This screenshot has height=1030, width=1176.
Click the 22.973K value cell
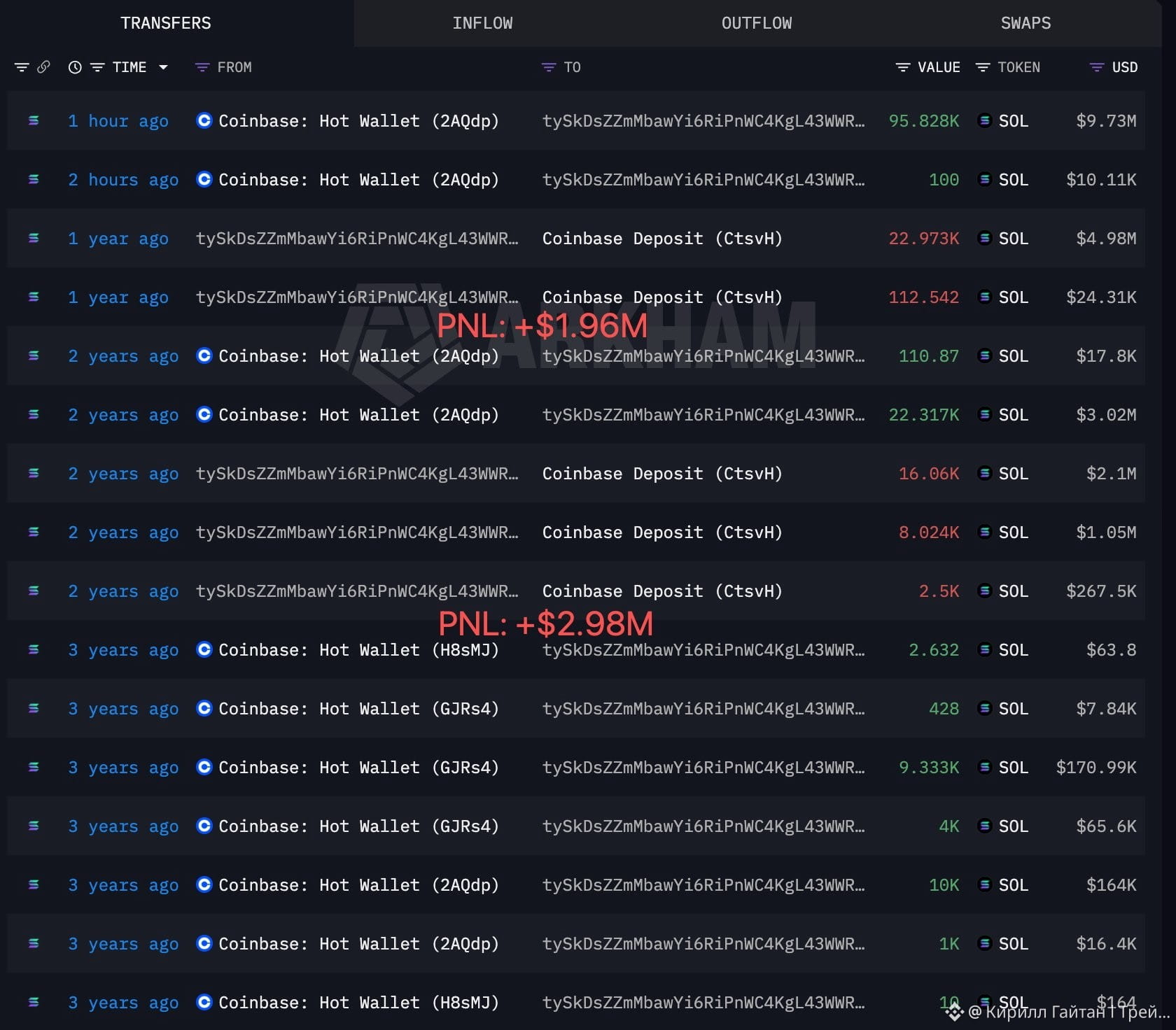pyautogui.click(x=924, y=239)
